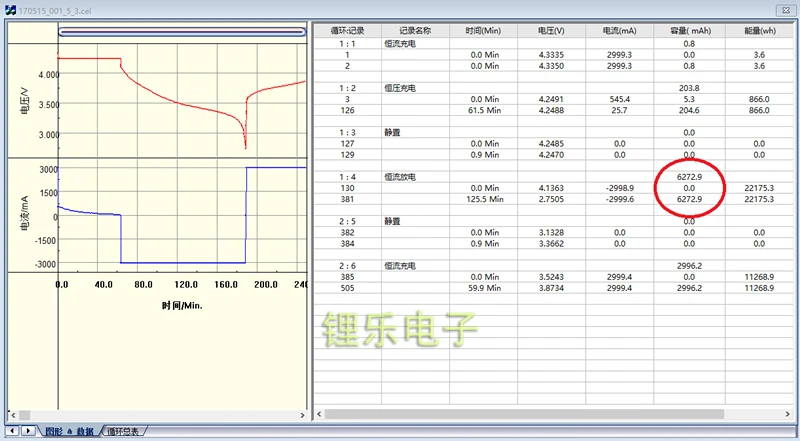Click the 容量(mAh) column header
The height and width of the screenshot is (441, 800).
(x=689, y=31)
